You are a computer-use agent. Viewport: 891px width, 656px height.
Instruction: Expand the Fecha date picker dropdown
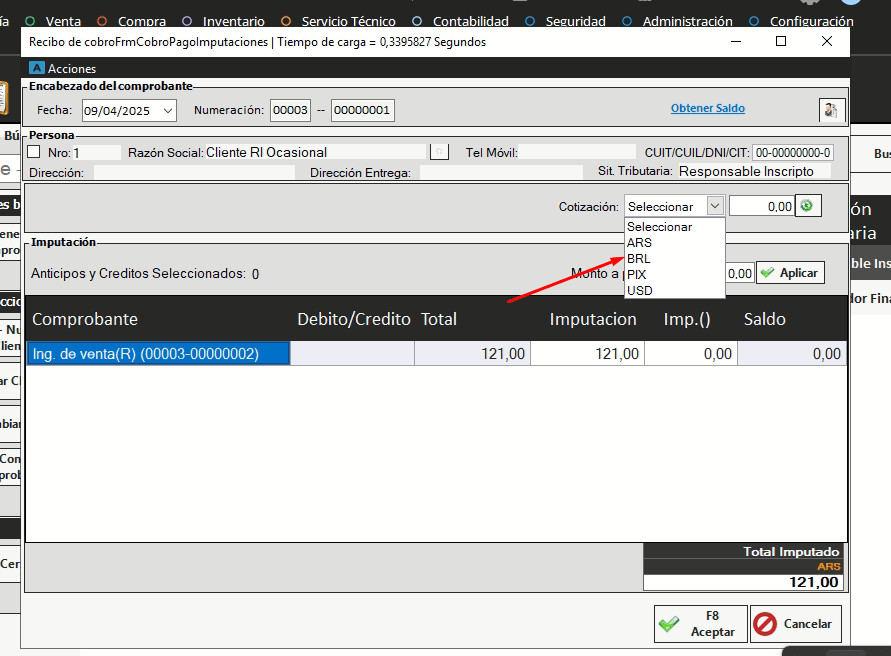167,110
